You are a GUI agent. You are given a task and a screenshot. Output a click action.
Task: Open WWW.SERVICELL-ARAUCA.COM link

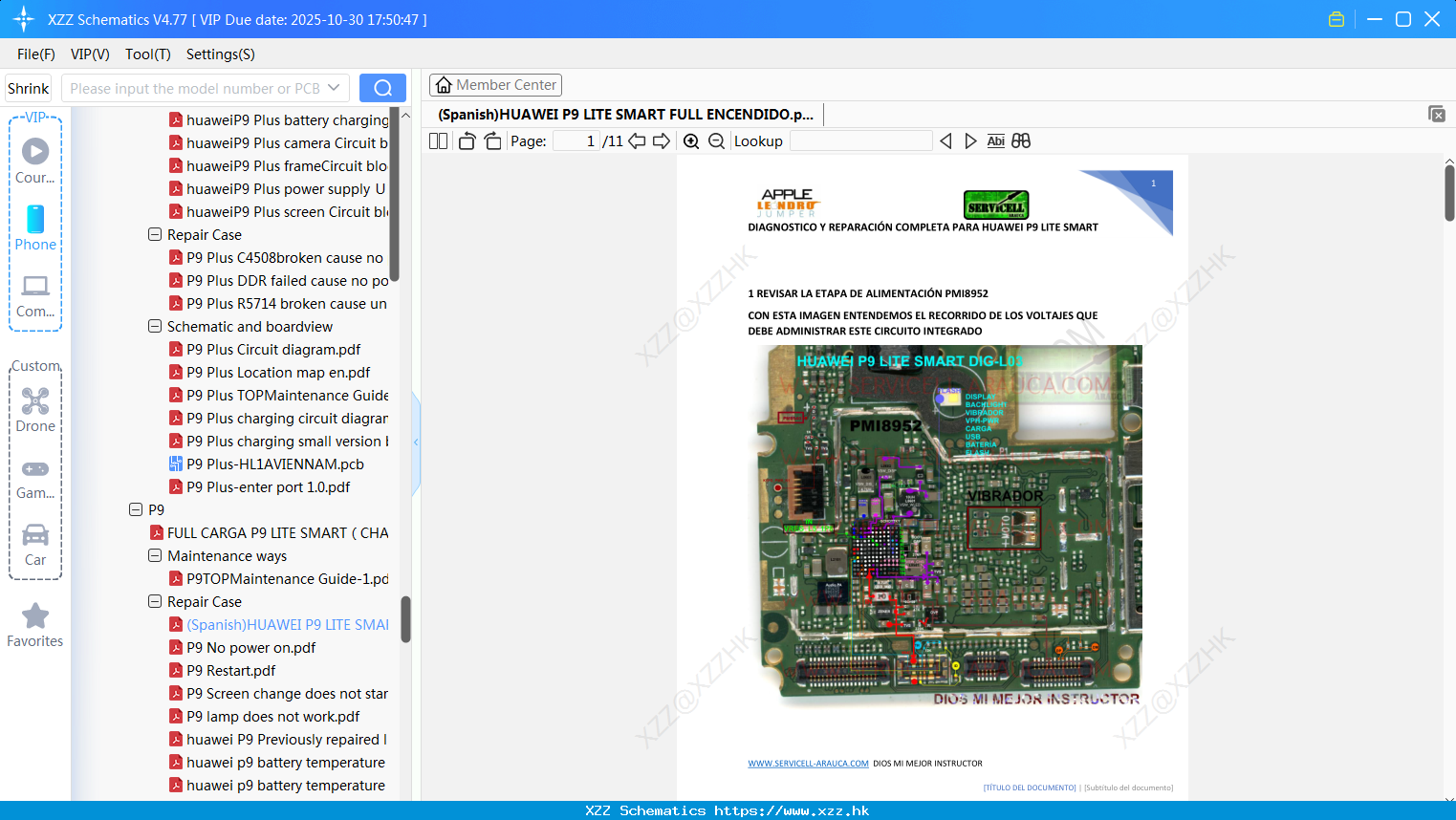(x=808, y=764)
